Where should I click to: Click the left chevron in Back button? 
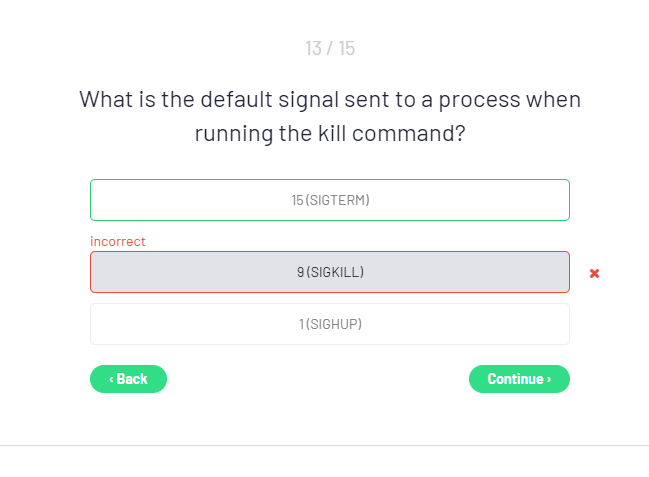click(x=111, y=379)
